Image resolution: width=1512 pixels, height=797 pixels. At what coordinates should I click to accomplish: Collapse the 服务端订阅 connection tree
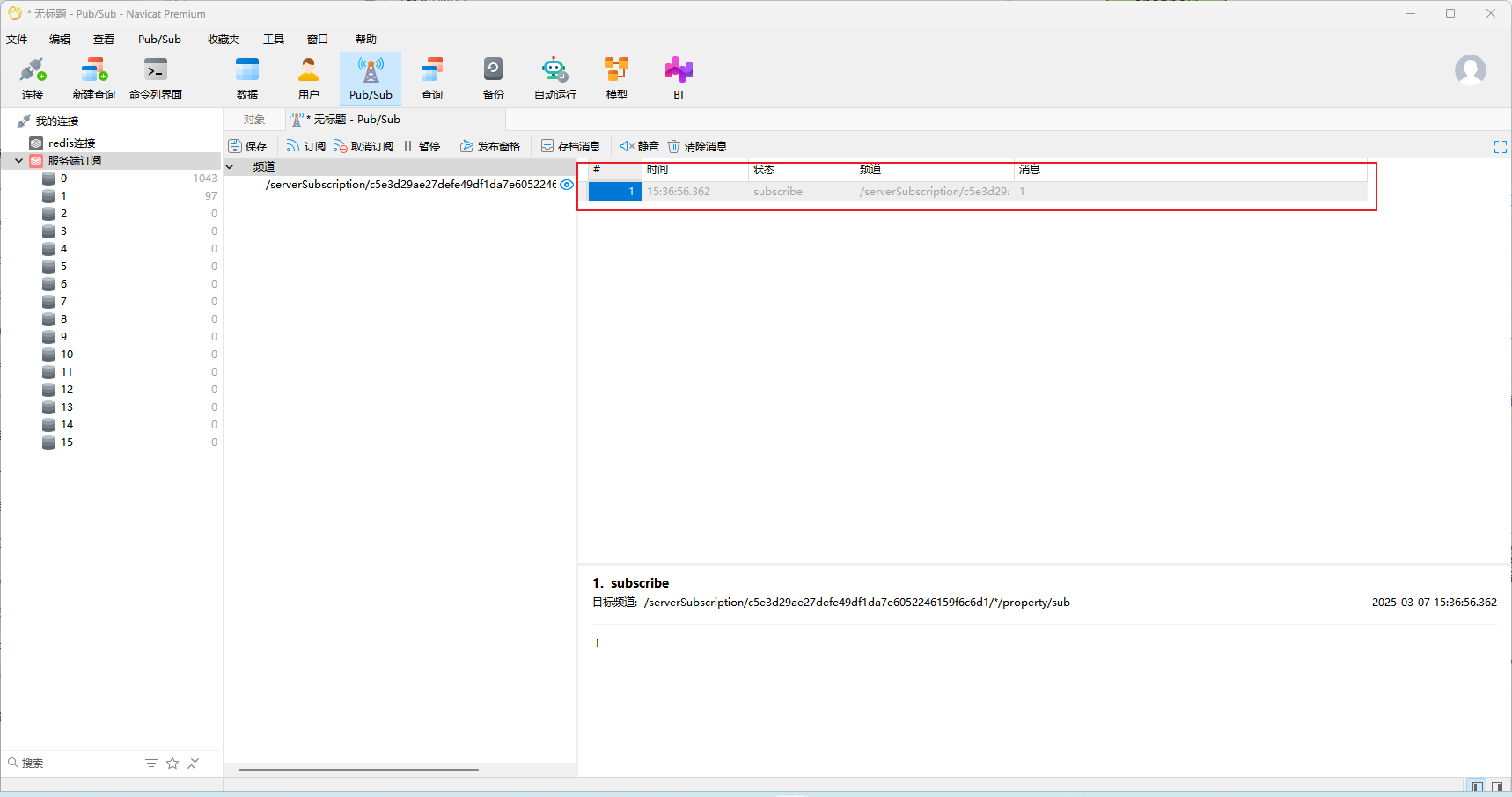(x=18, y=160)
